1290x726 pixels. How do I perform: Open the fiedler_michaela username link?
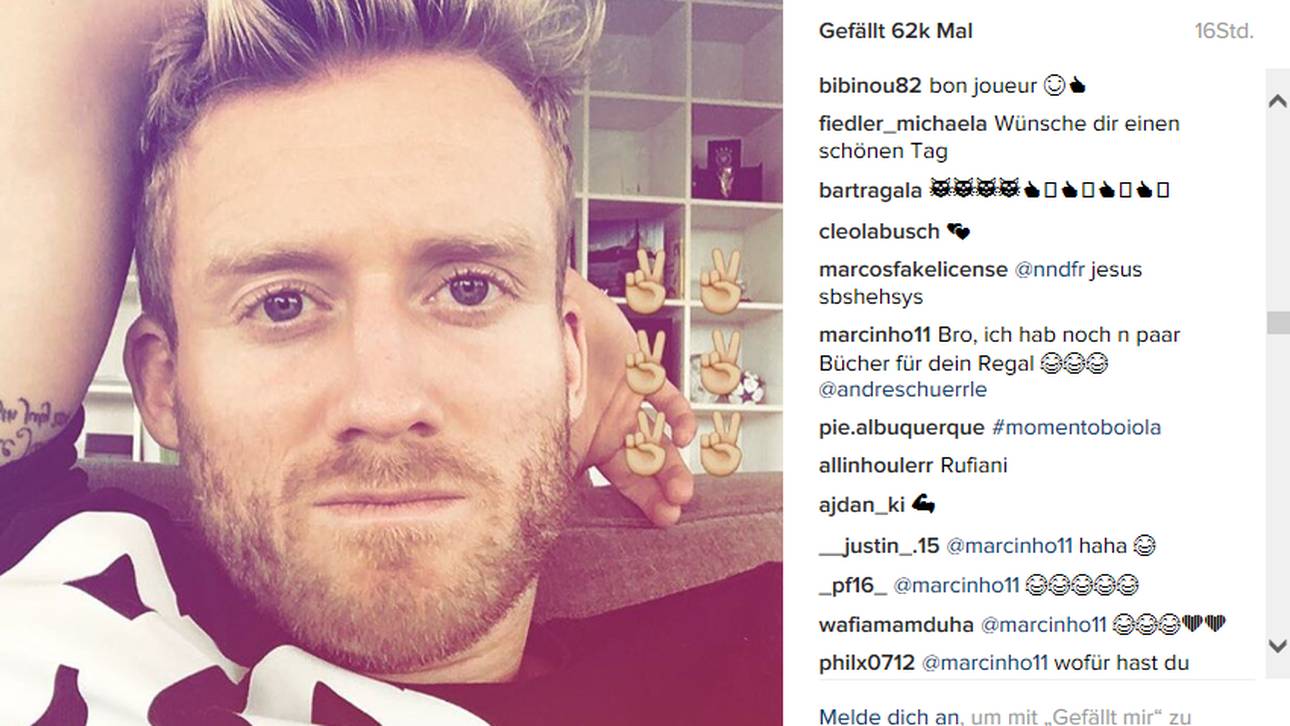(903, 124)
